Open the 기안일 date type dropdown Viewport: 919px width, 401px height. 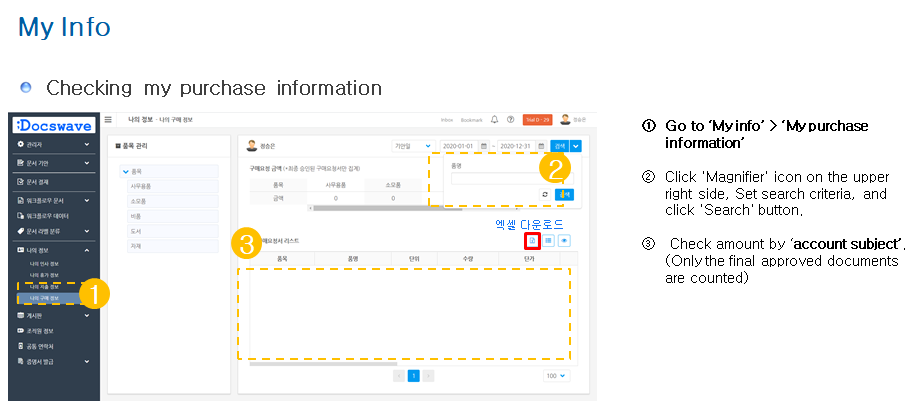(413, 146)
